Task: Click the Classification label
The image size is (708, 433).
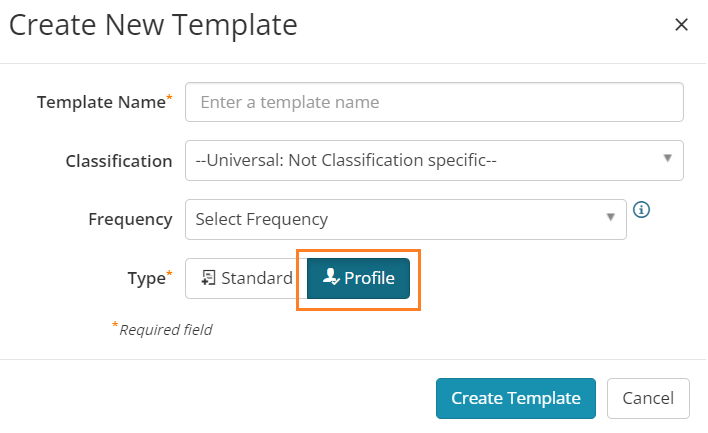Action: (119, 161)
